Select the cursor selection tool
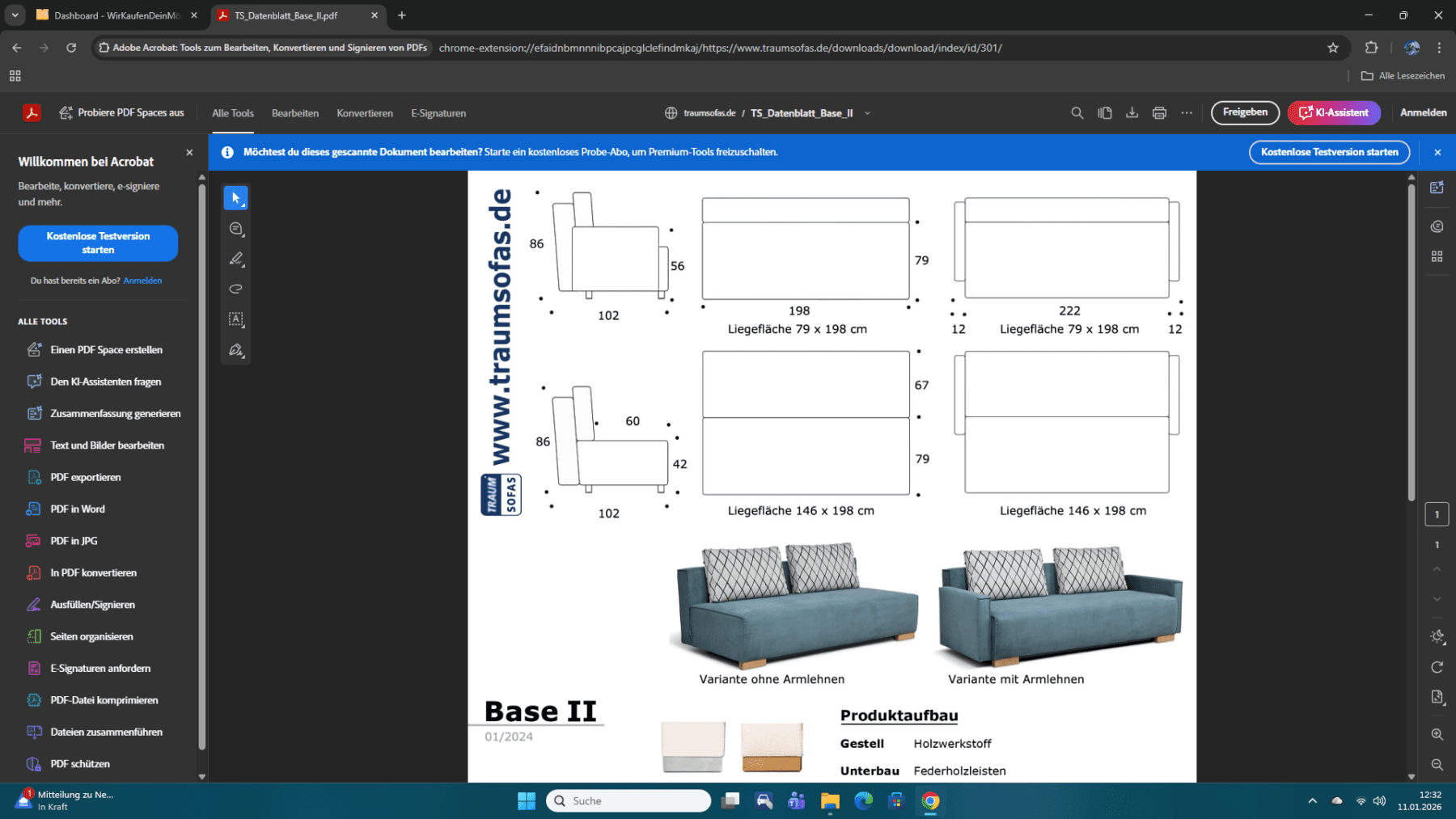This screenshot has width=1456, height=819. click(235, 198)
